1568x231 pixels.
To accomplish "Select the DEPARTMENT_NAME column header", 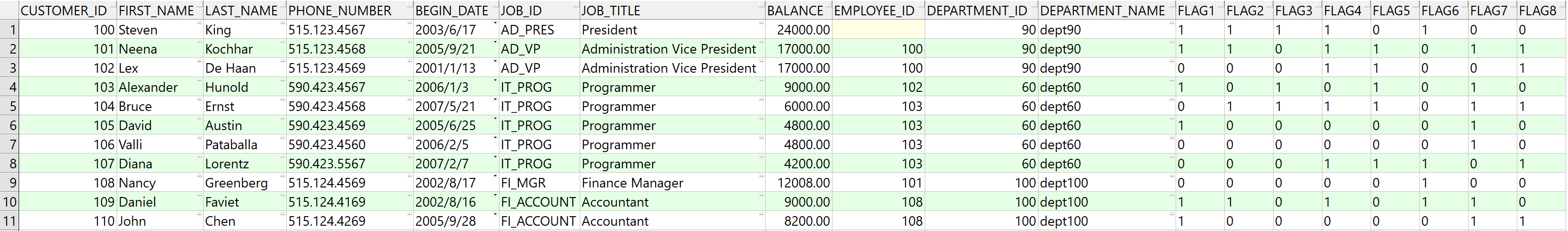I will [1102, 11].
